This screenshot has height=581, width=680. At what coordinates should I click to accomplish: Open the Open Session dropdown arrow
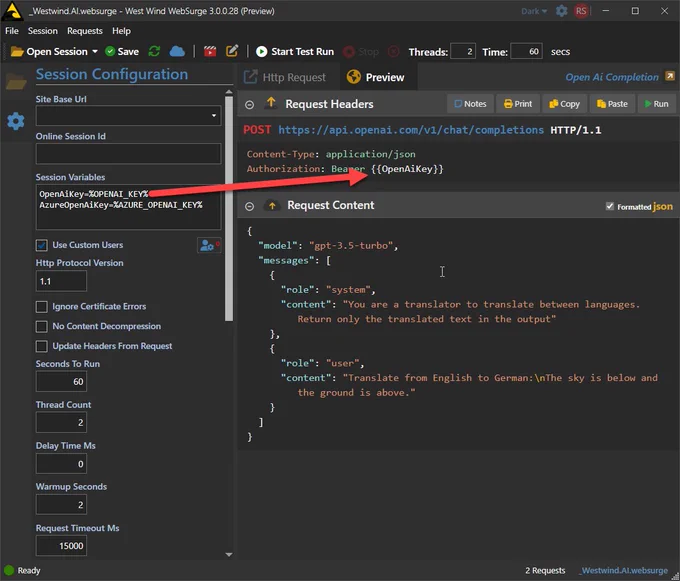pyautogui.click(x=95, y=52)
